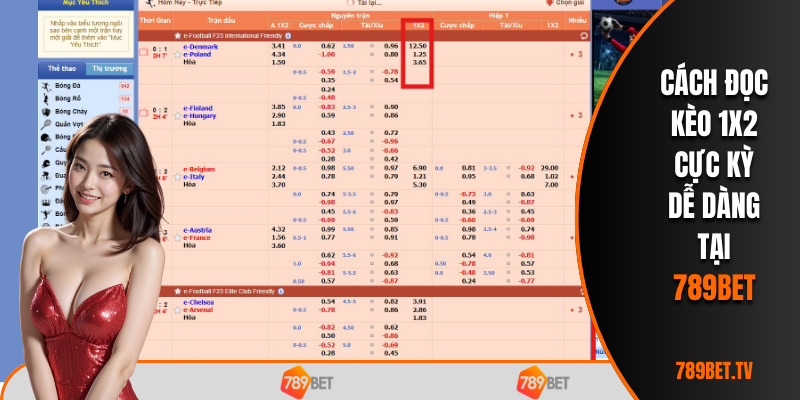Select A 1X2 odds 2.12 for e-Belgium
The height and width of the screenshot is (400, 800).
click(279, 169)
